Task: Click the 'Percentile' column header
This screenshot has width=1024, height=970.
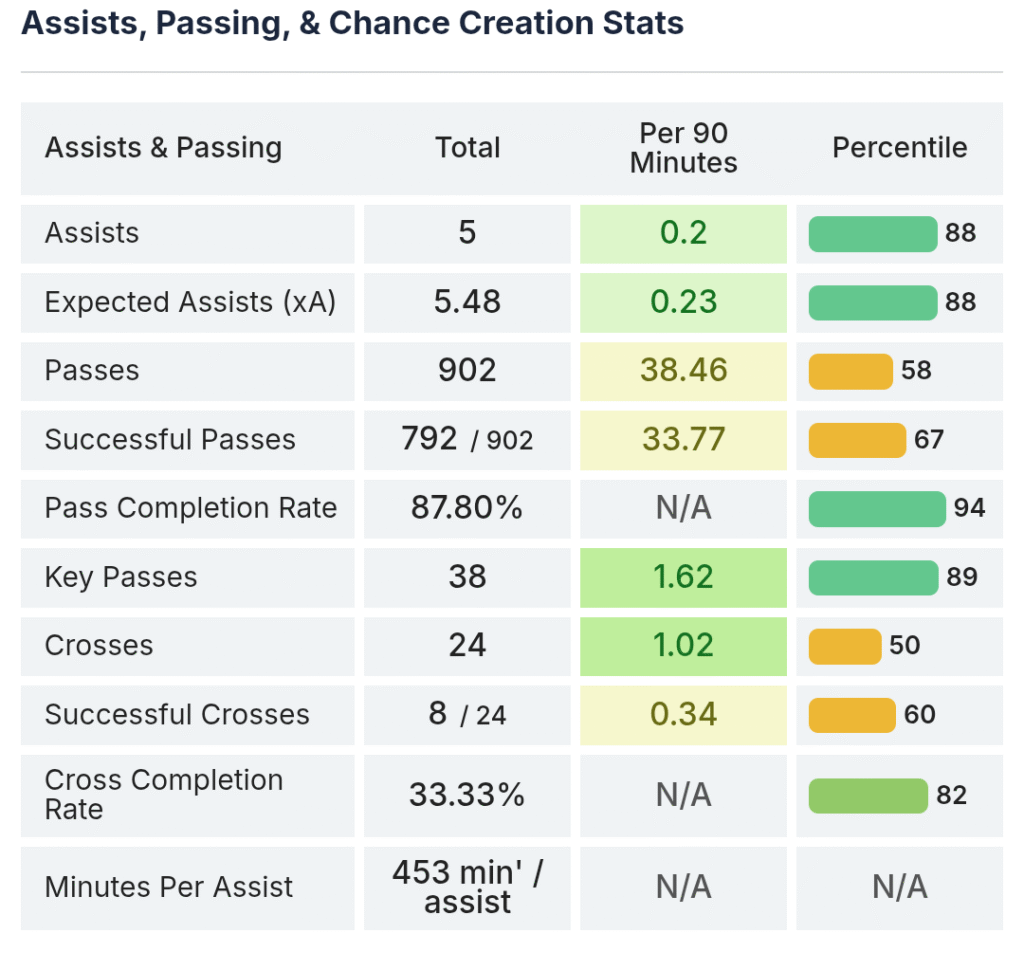Action: coord(899,148)
